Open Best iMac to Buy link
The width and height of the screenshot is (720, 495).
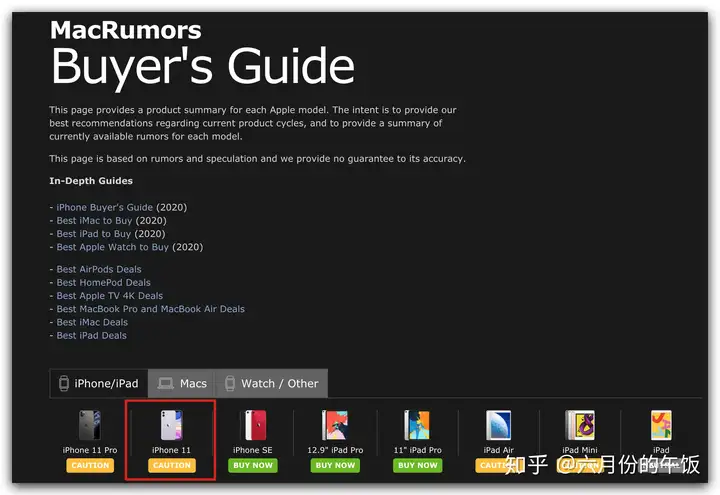click(x=94, y=220)
